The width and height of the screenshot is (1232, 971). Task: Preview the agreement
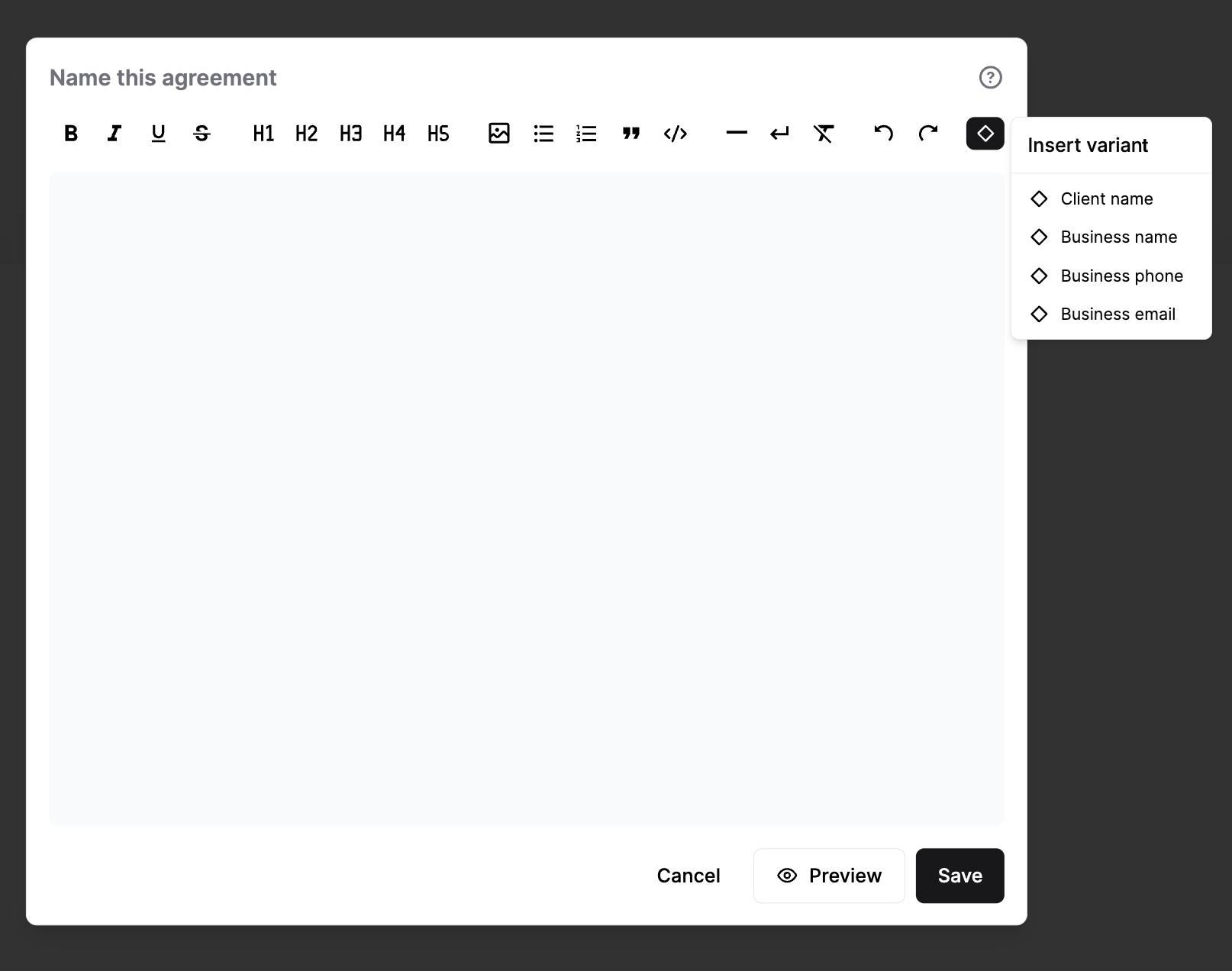click(x=828, y=876)
